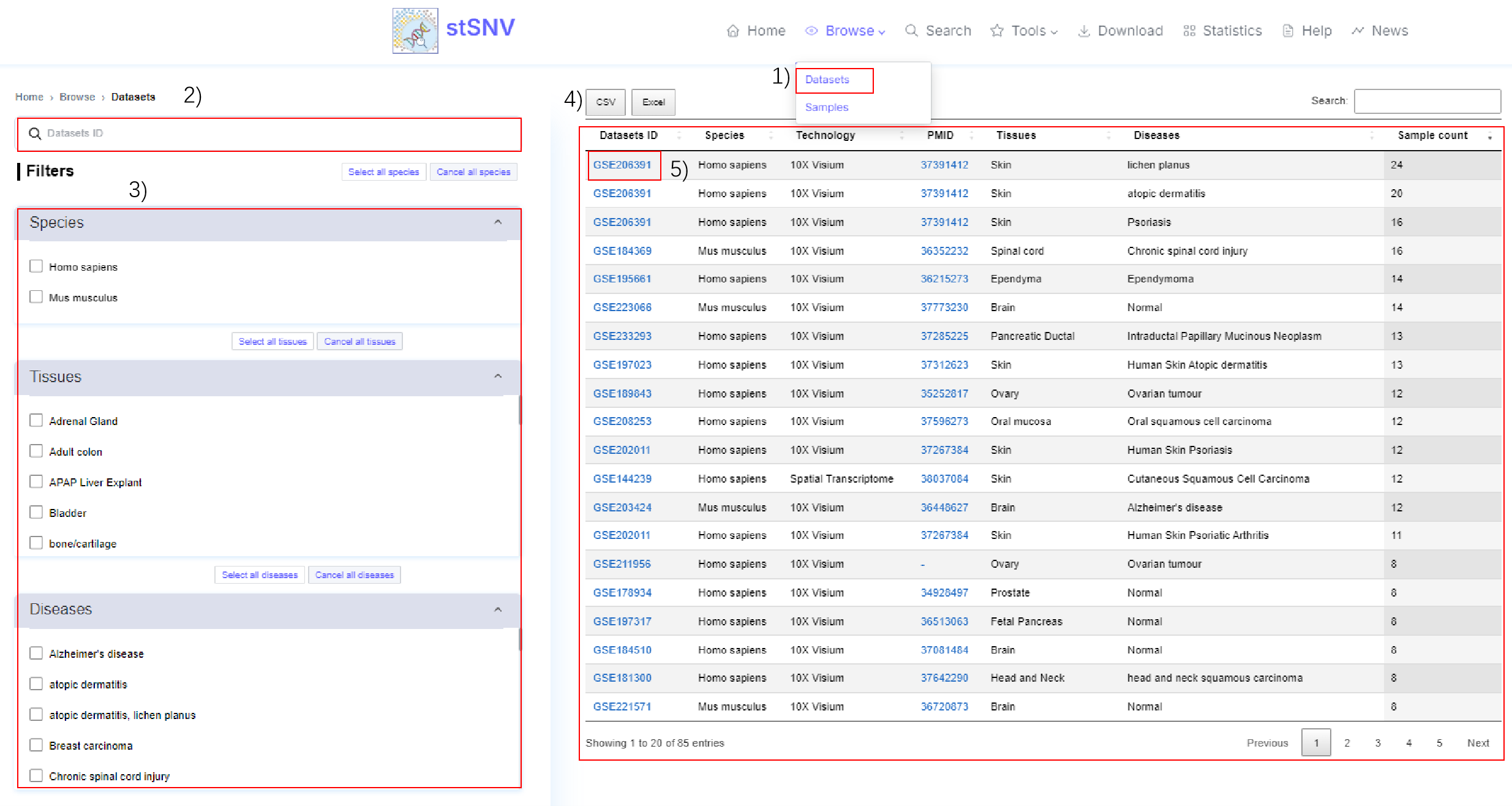Screen dimensions: 1512x806
Task: Export table with the CSV button
Action: [x=605, y=102]
